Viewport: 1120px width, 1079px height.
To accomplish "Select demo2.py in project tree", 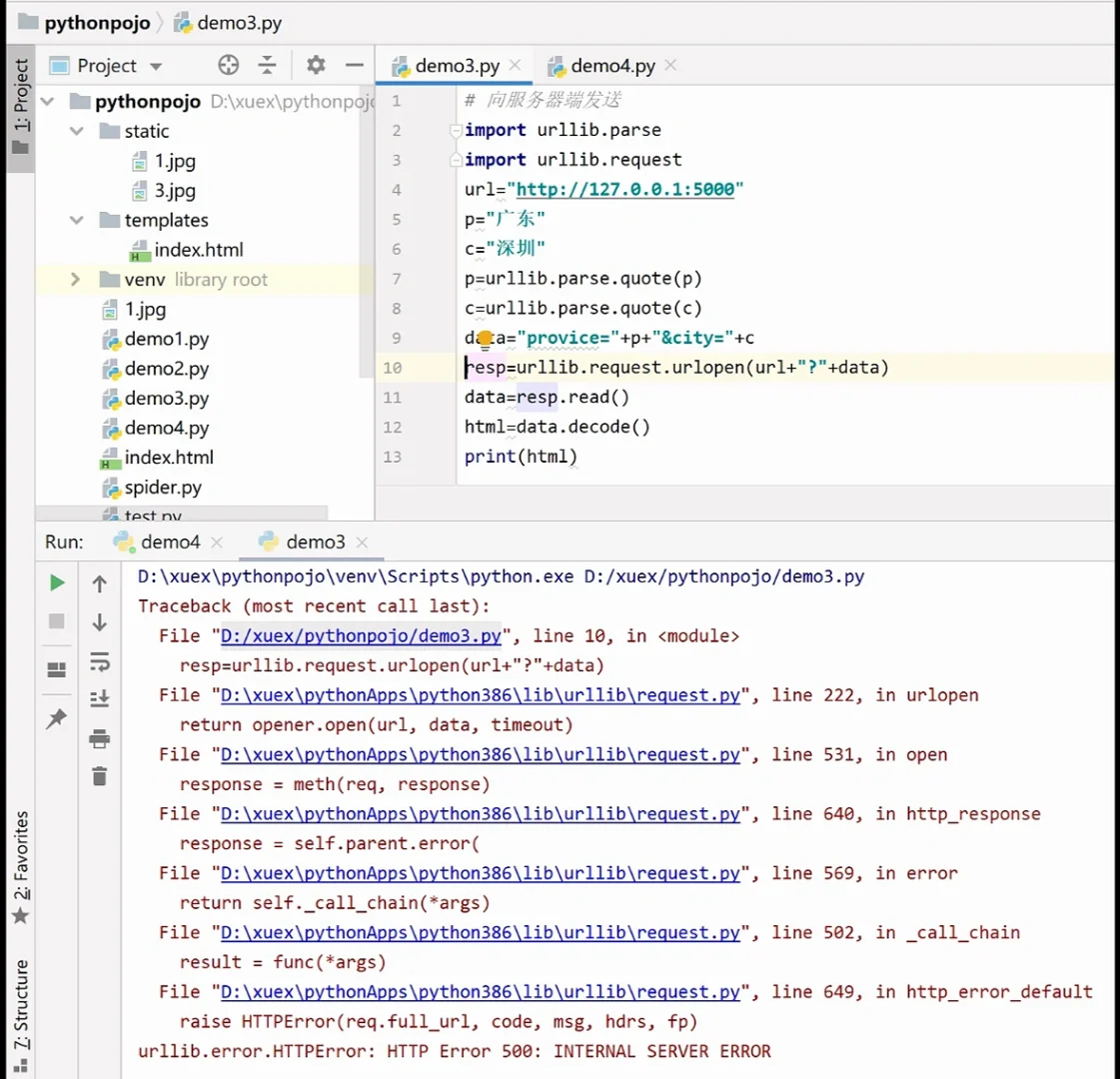I will (167, 369).
